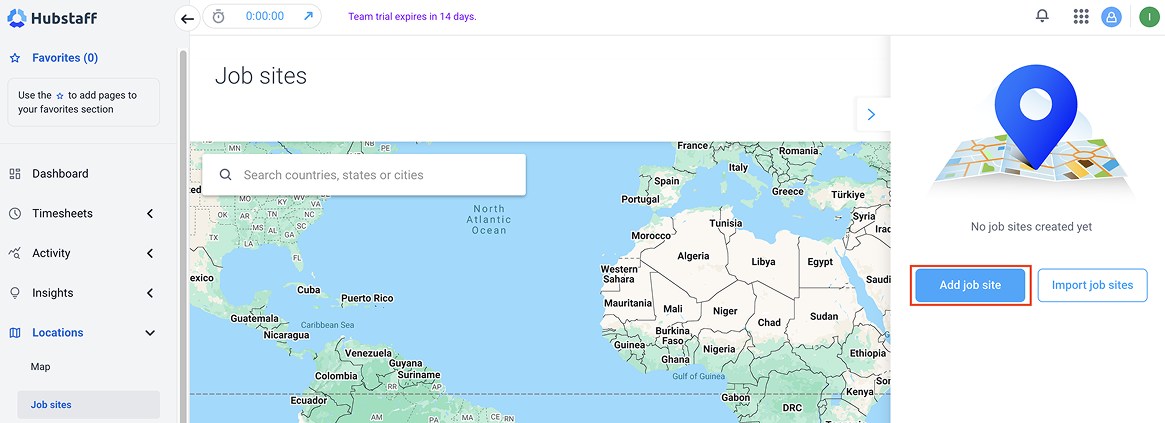Focus the search countries, states or cities field
Image resolution: width=1165 pixels, height=423 pixels.
pyautogui.click(x=375, y=175)
